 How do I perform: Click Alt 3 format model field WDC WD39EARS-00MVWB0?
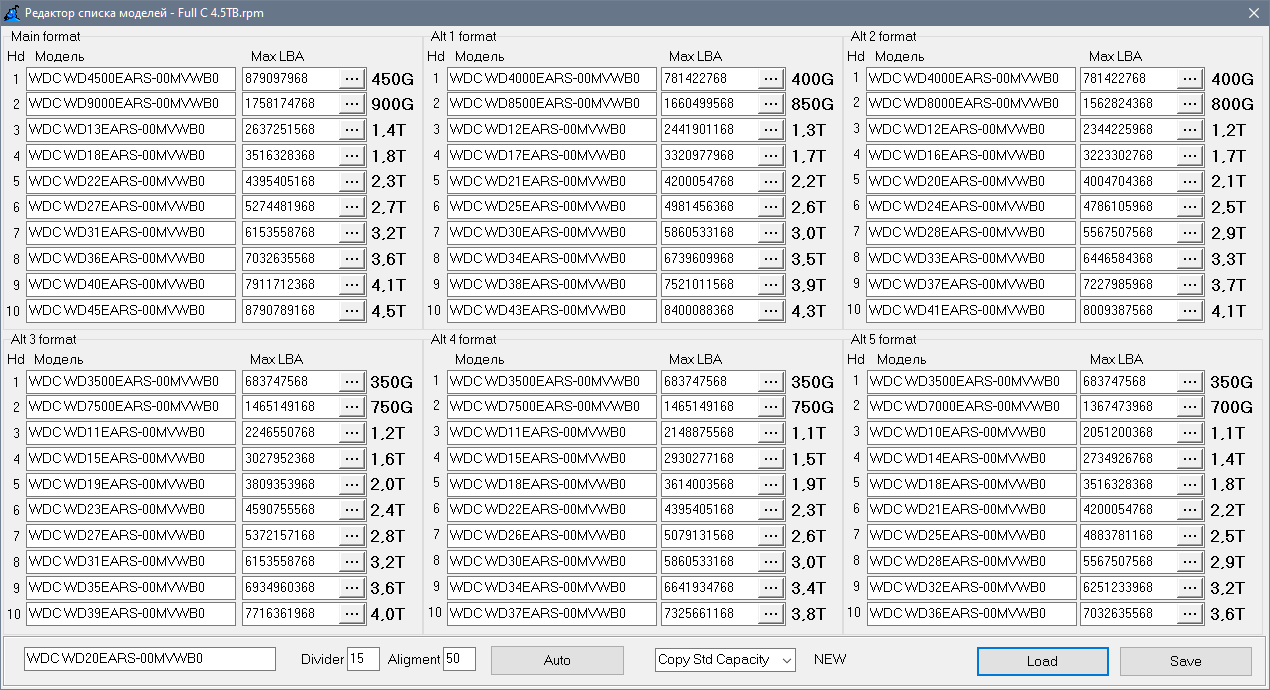pos(131,613)
